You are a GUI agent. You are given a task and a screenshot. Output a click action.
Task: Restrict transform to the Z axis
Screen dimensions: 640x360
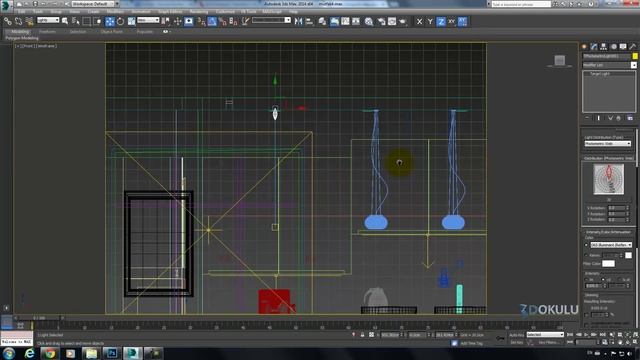coord(441,21)
